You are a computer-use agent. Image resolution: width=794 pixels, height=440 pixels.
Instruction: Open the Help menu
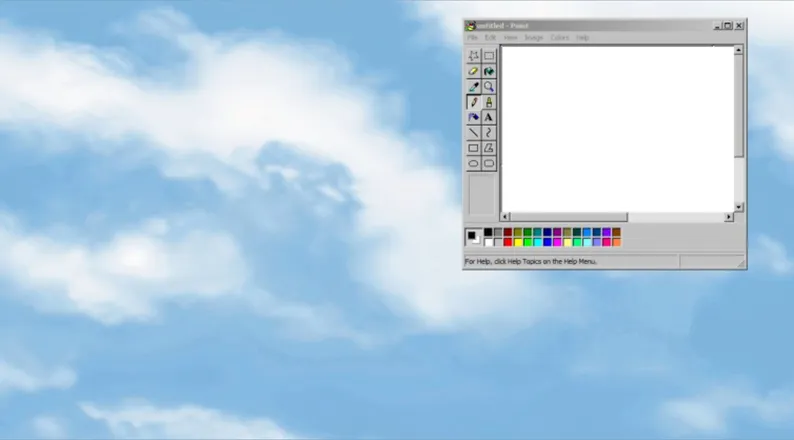(x=582, y=37)
